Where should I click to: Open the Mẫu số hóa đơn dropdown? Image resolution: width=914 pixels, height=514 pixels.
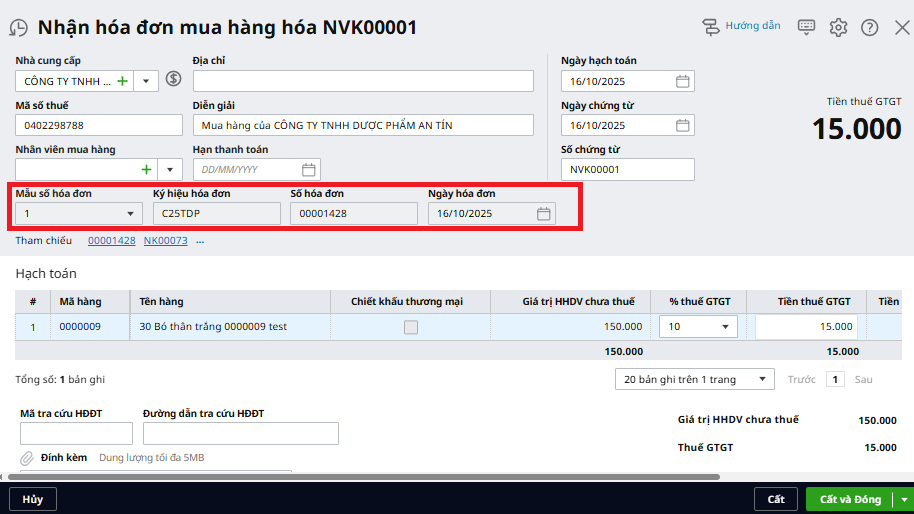coord(131,213)
